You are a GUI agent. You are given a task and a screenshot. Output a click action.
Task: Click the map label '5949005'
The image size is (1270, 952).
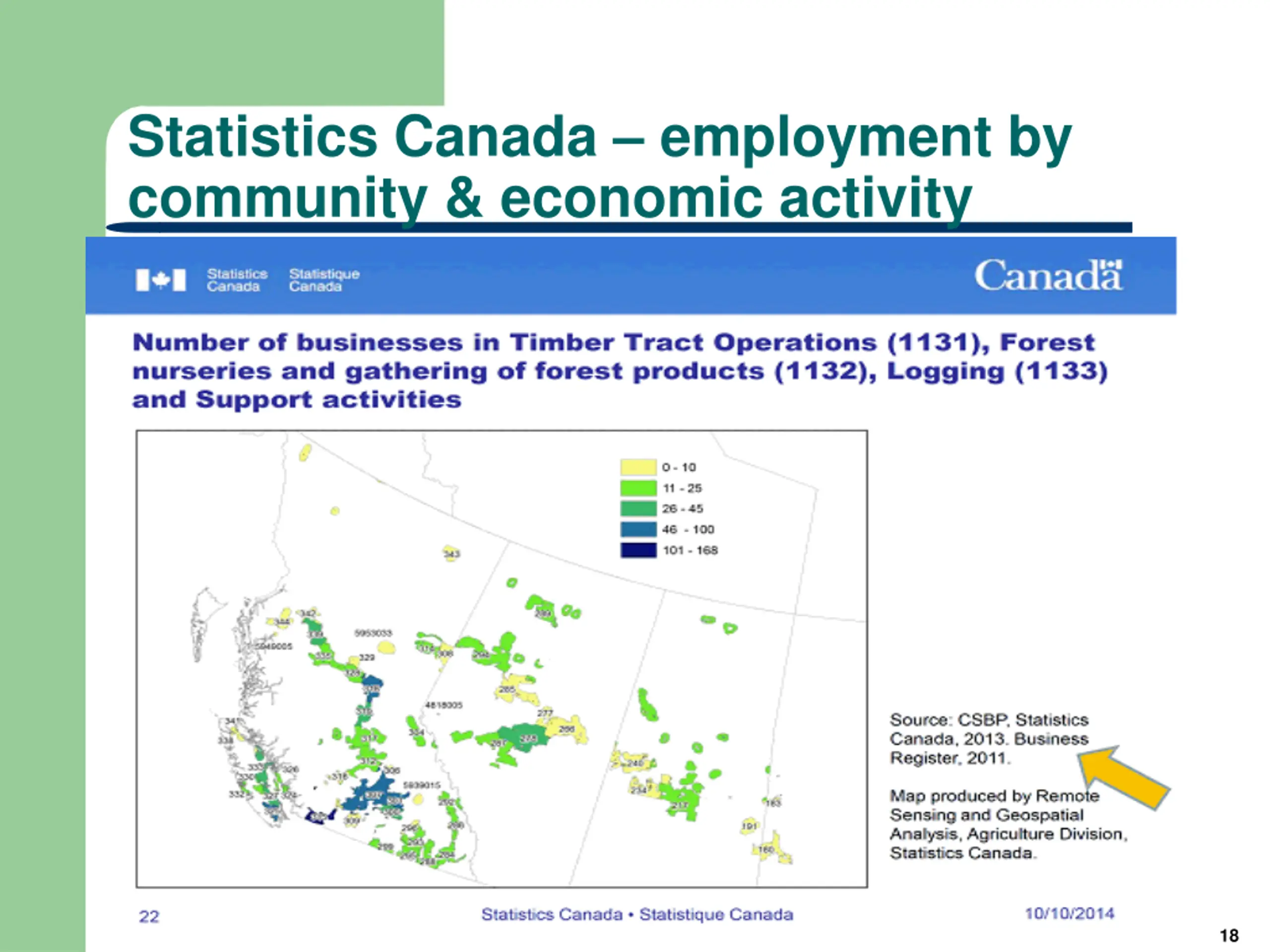[273, 646]
